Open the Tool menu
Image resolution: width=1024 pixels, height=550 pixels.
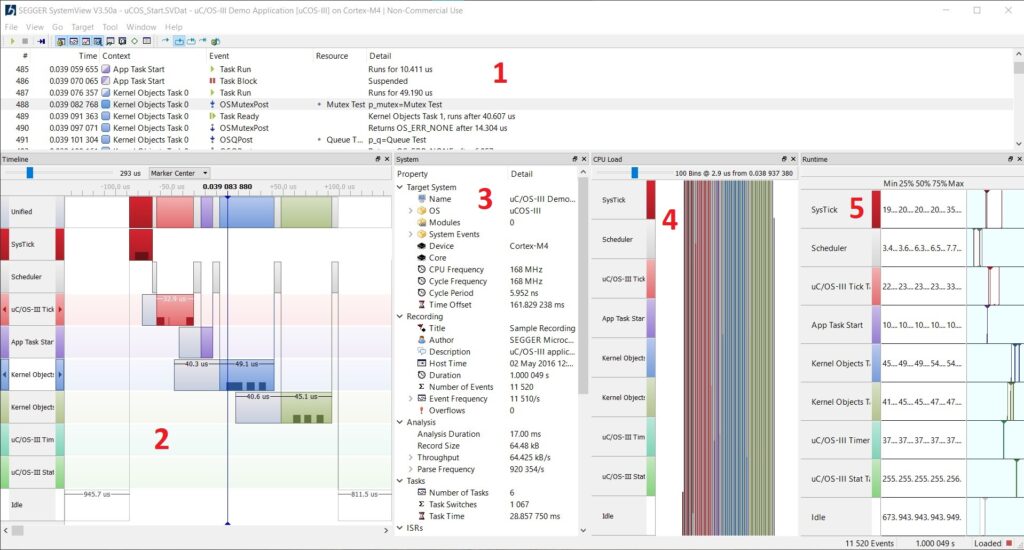coord(110,27)
